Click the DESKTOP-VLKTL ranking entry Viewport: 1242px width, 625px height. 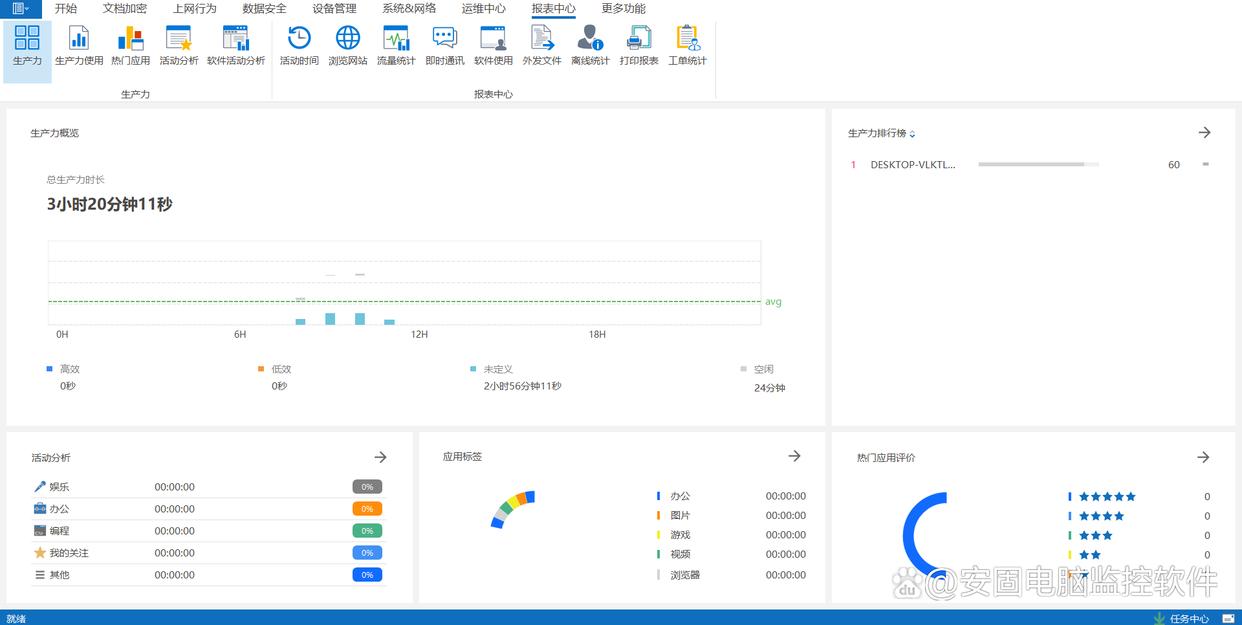pyautogui.click(x=912, y=165)
